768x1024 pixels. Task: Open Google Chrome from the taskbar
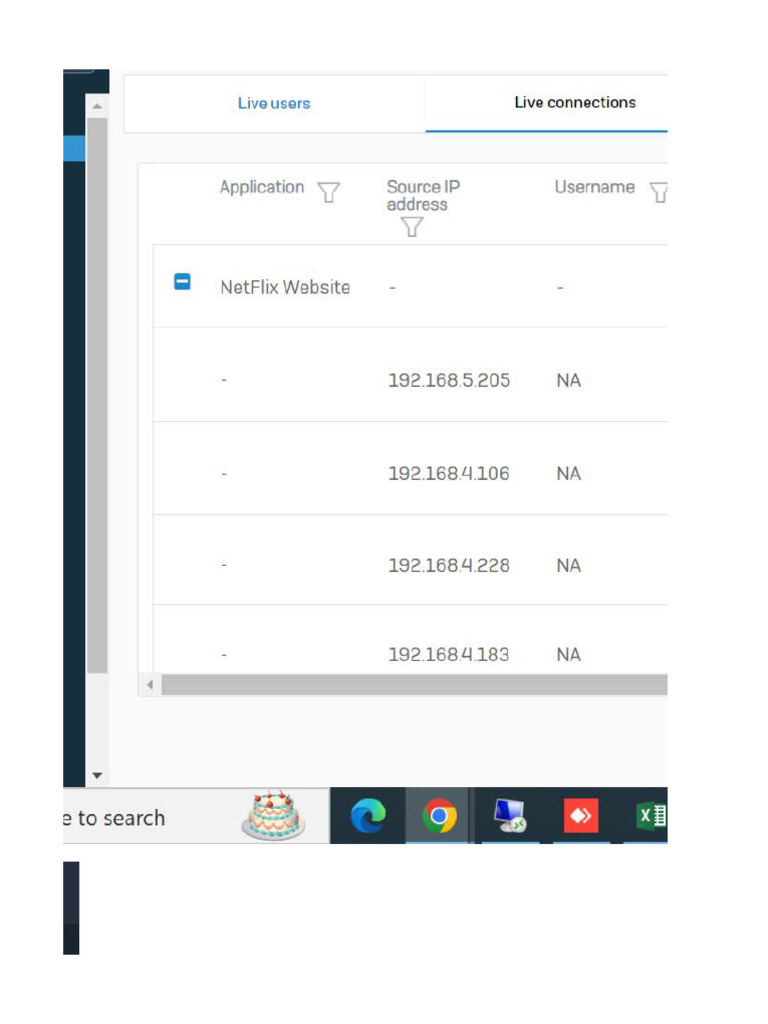click(439, 816)
